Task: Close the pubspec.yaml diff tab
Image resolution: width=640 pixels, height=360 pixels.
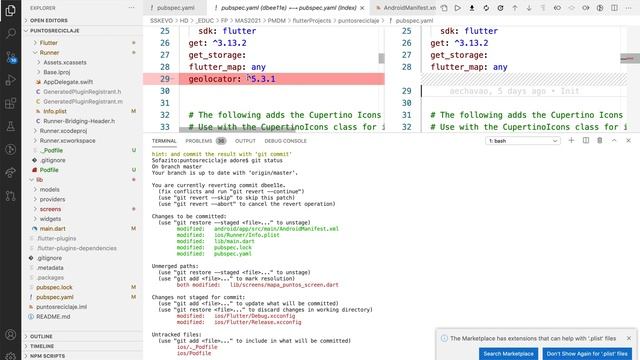Action: click(362, 8)
